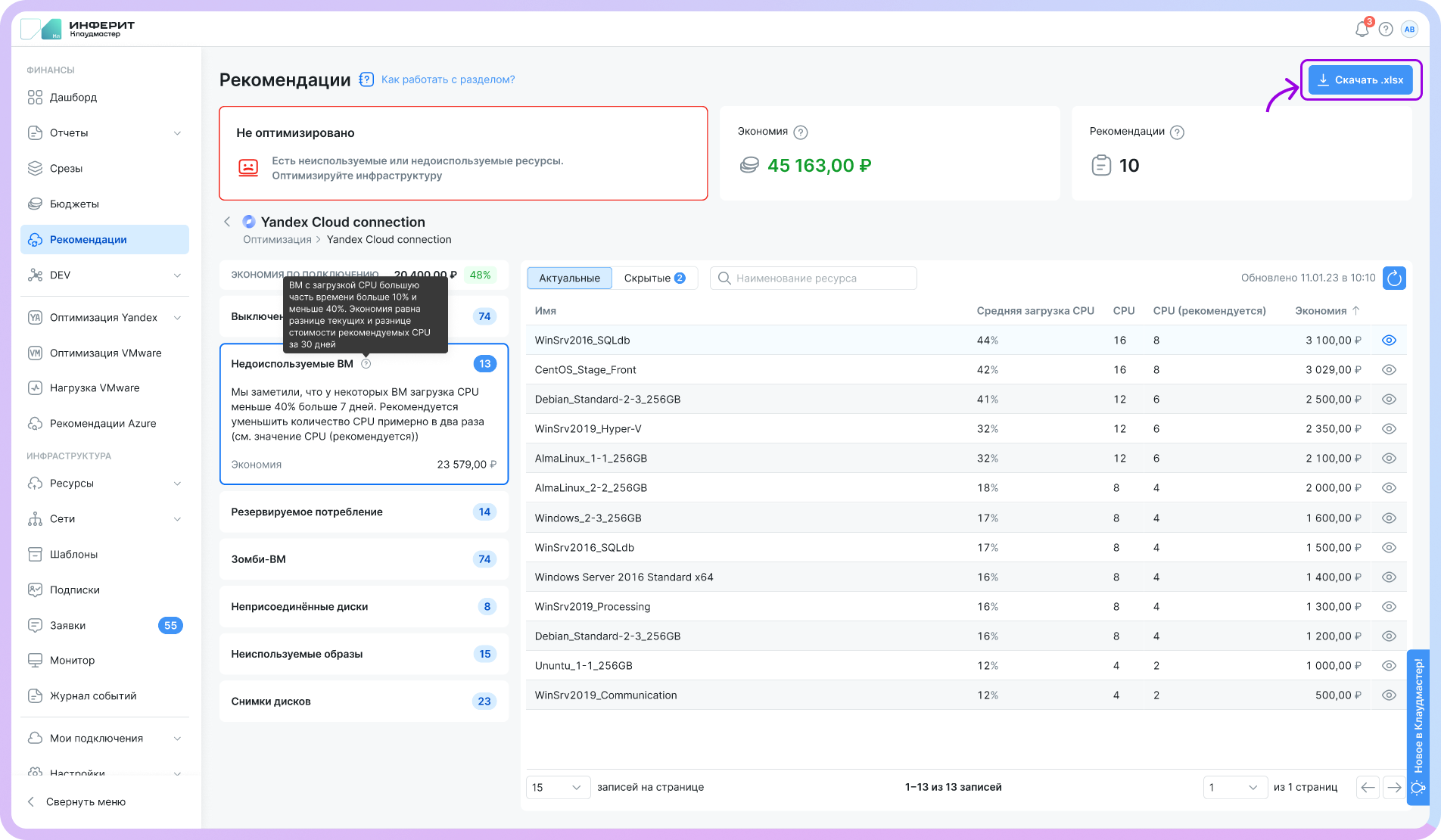This screenshot has height=840, width=1441.
Task: Go to the next page arrow
Action: (x=1394, y=788)
